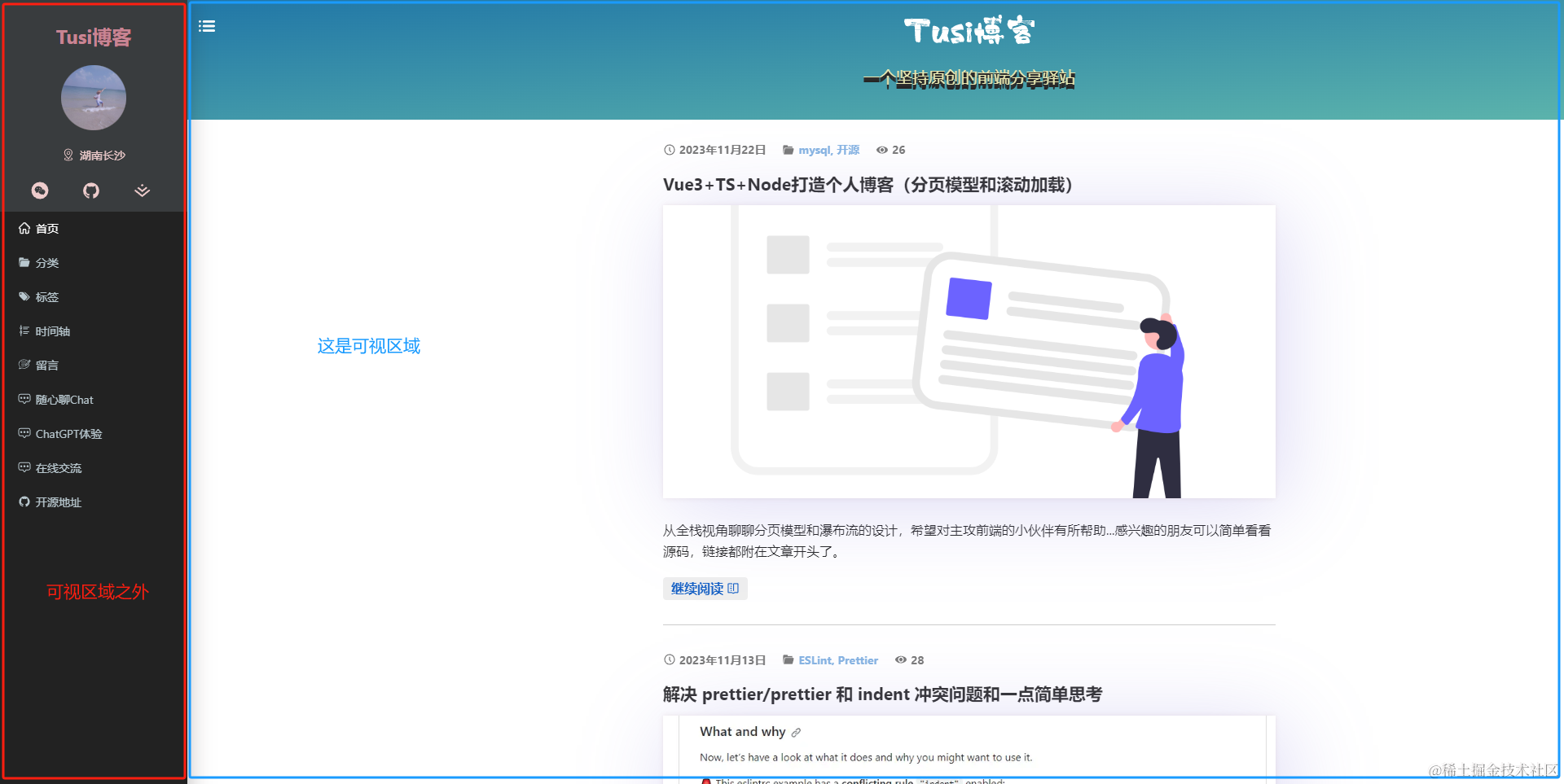
Task: Open the mysql category link
Action: point(814,150)
